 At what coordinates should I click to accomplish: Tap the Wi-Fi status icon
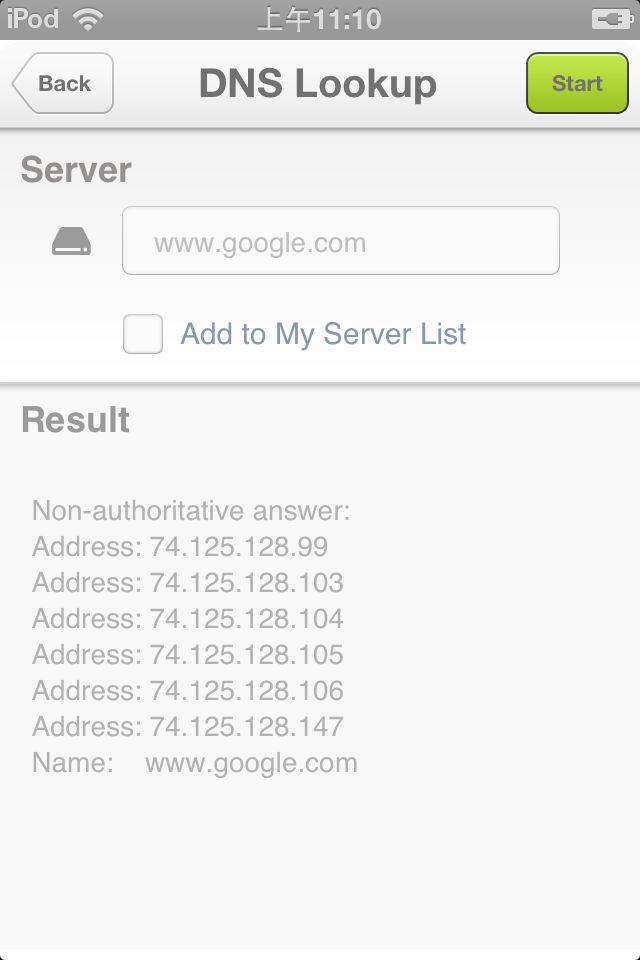click(x=88, y=19)
